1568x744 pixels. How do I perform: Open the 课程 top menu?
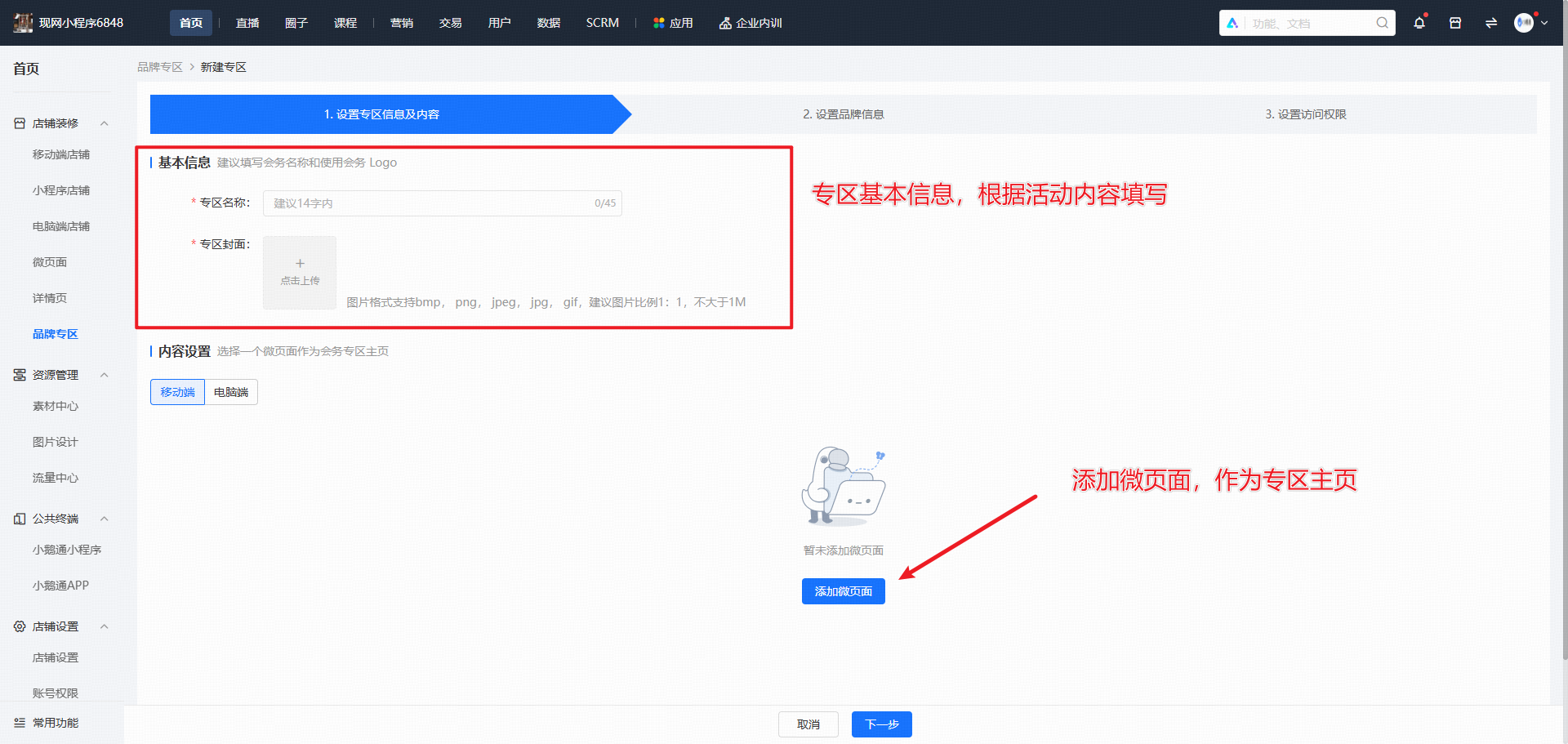345,23
